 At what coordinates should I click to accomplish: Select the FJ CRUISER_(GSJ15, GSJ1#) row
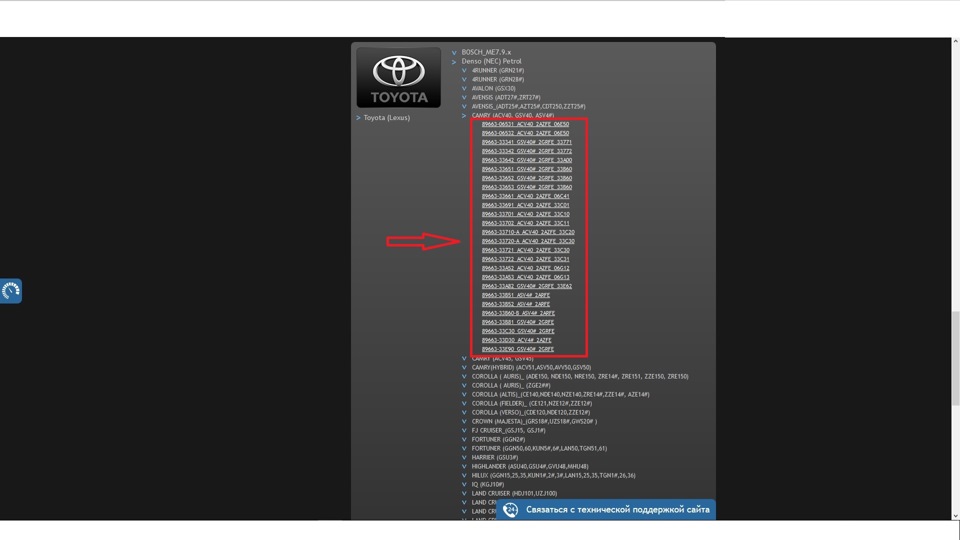pos(508,430)
